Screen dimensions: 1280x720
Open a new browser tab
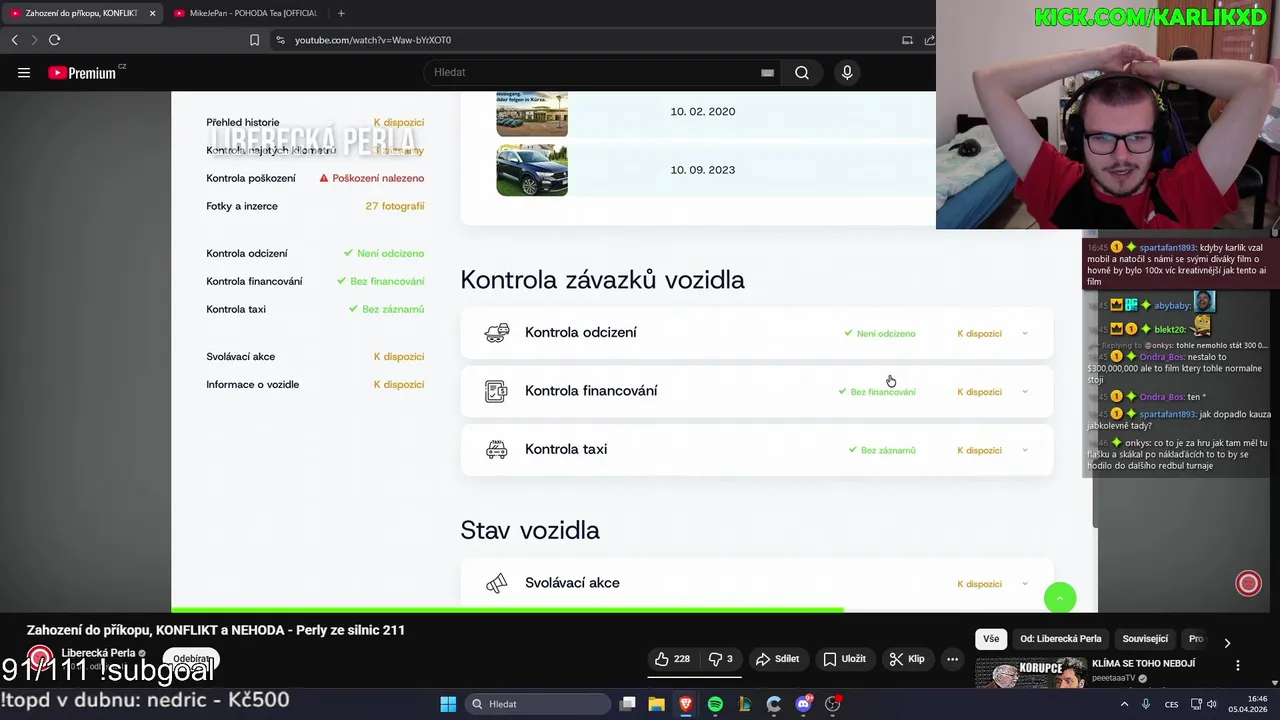(x=341, y=13)
